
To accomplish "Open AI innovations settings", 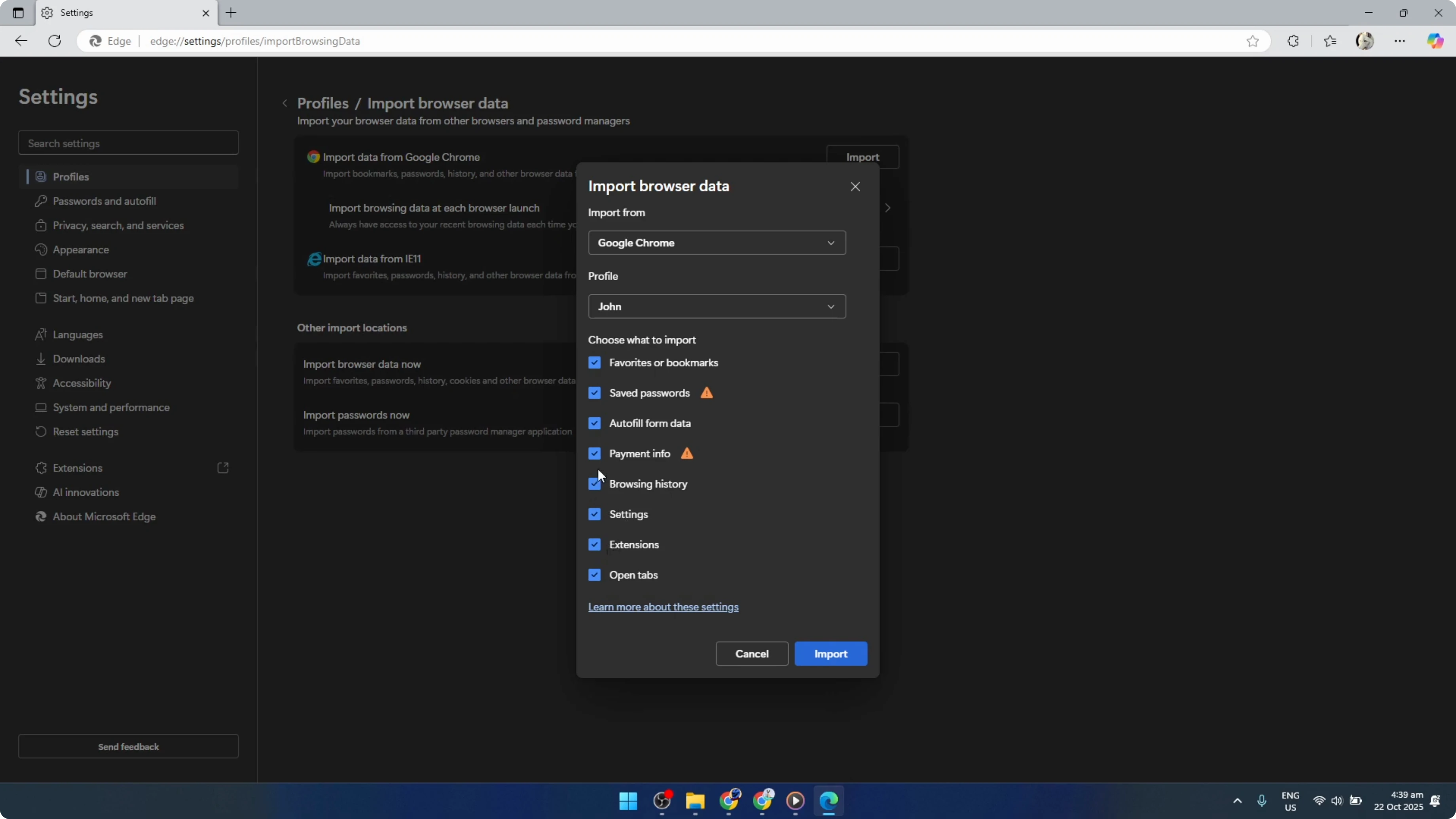I will tap(128, 492).
